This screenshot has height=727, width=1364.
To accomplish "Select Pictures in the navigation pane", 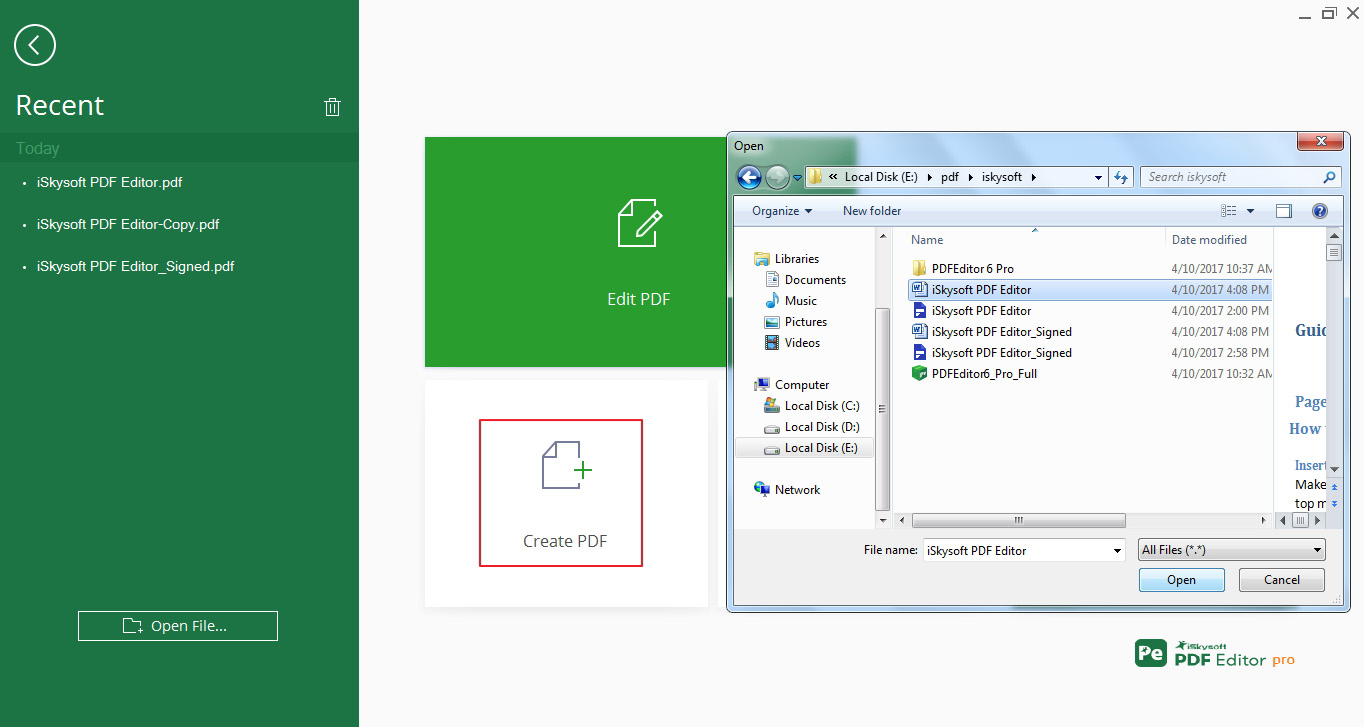I will 795,322.
